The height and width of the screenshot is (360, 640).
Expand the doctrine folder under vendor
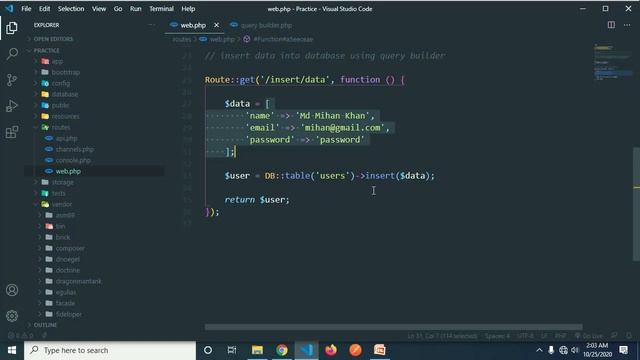click(x=68, y=270)
